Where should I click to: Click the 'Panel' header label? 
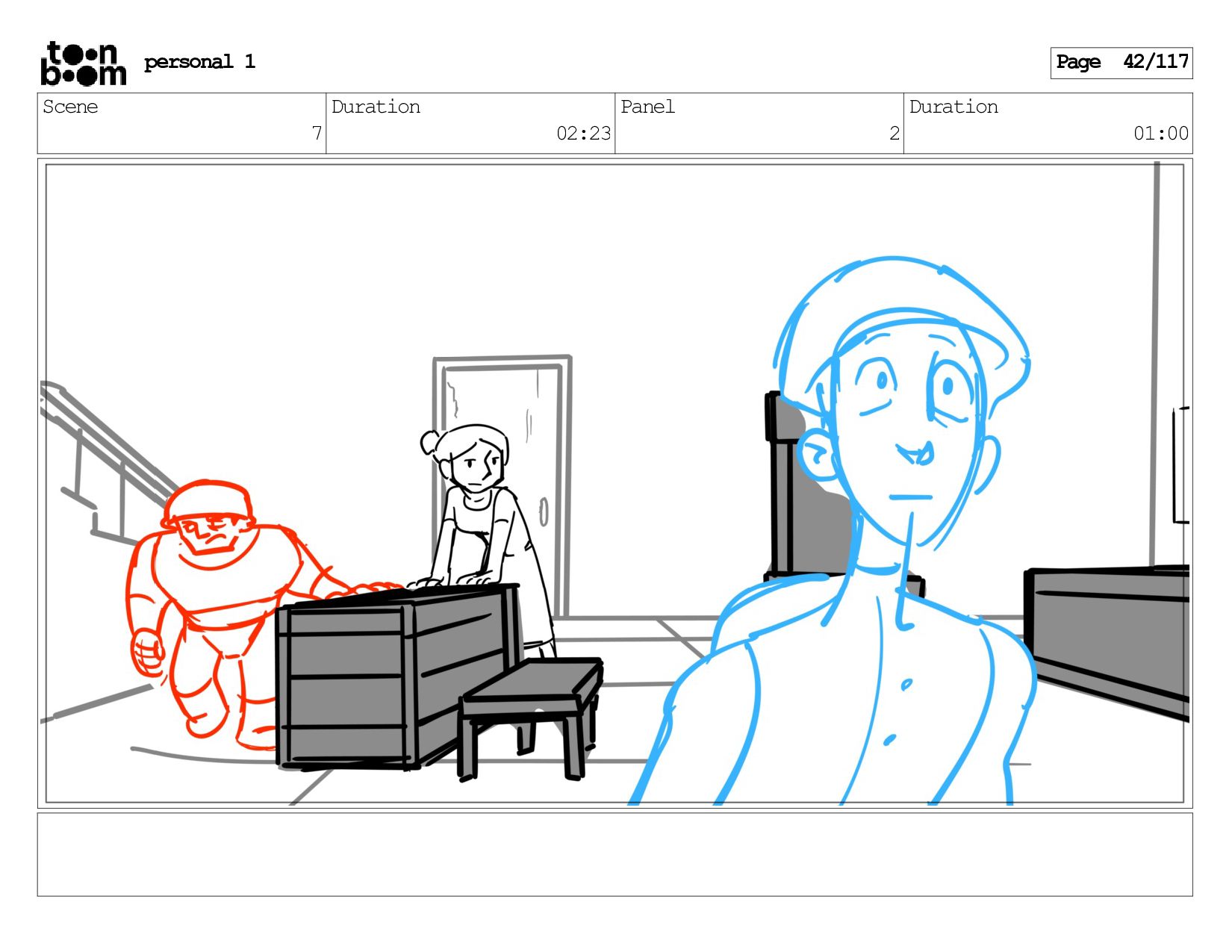click(x=647, y=107)
